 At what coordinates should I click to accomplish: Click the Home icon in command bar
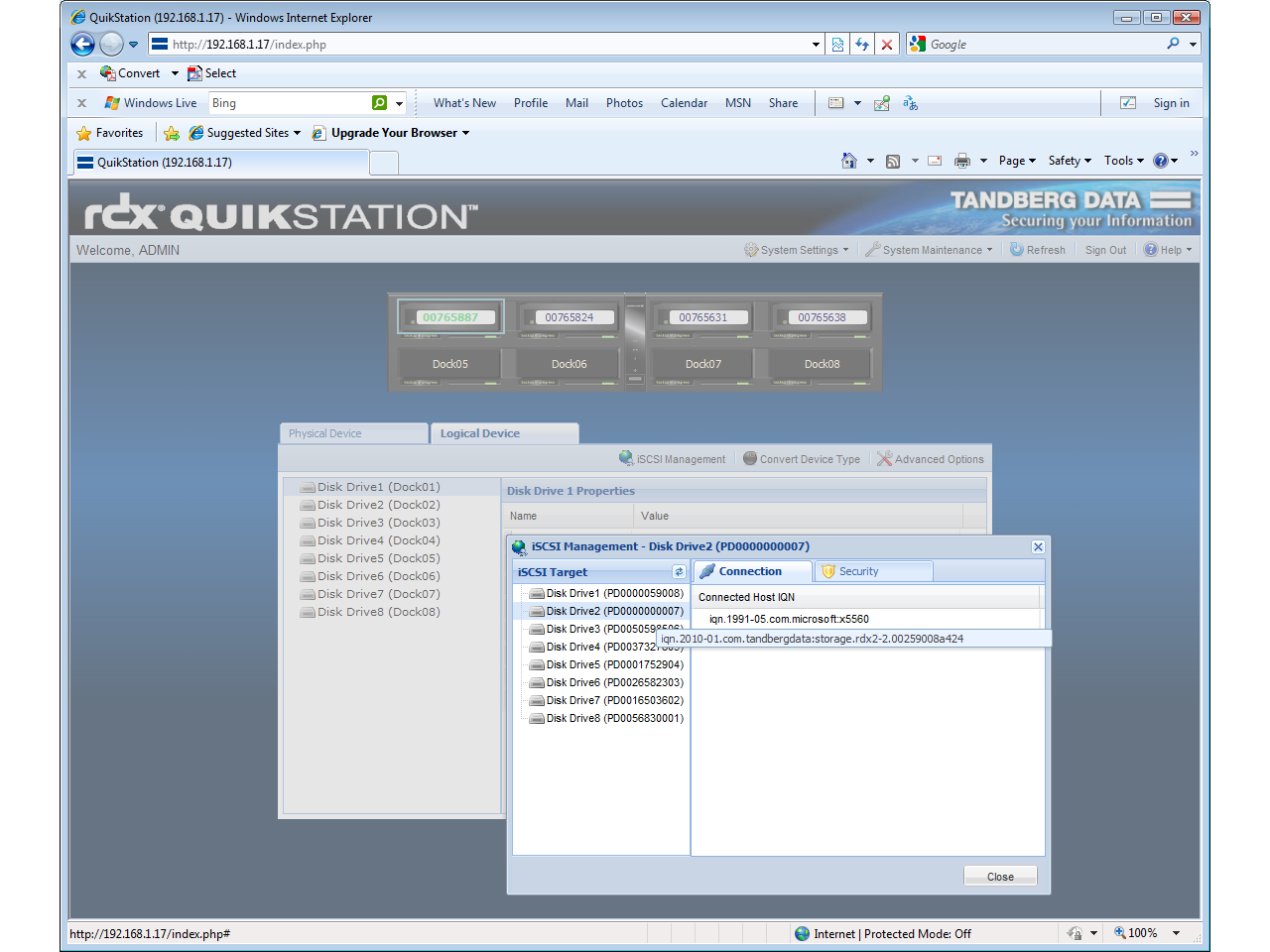pyautogui.click(x=848, y=161)
